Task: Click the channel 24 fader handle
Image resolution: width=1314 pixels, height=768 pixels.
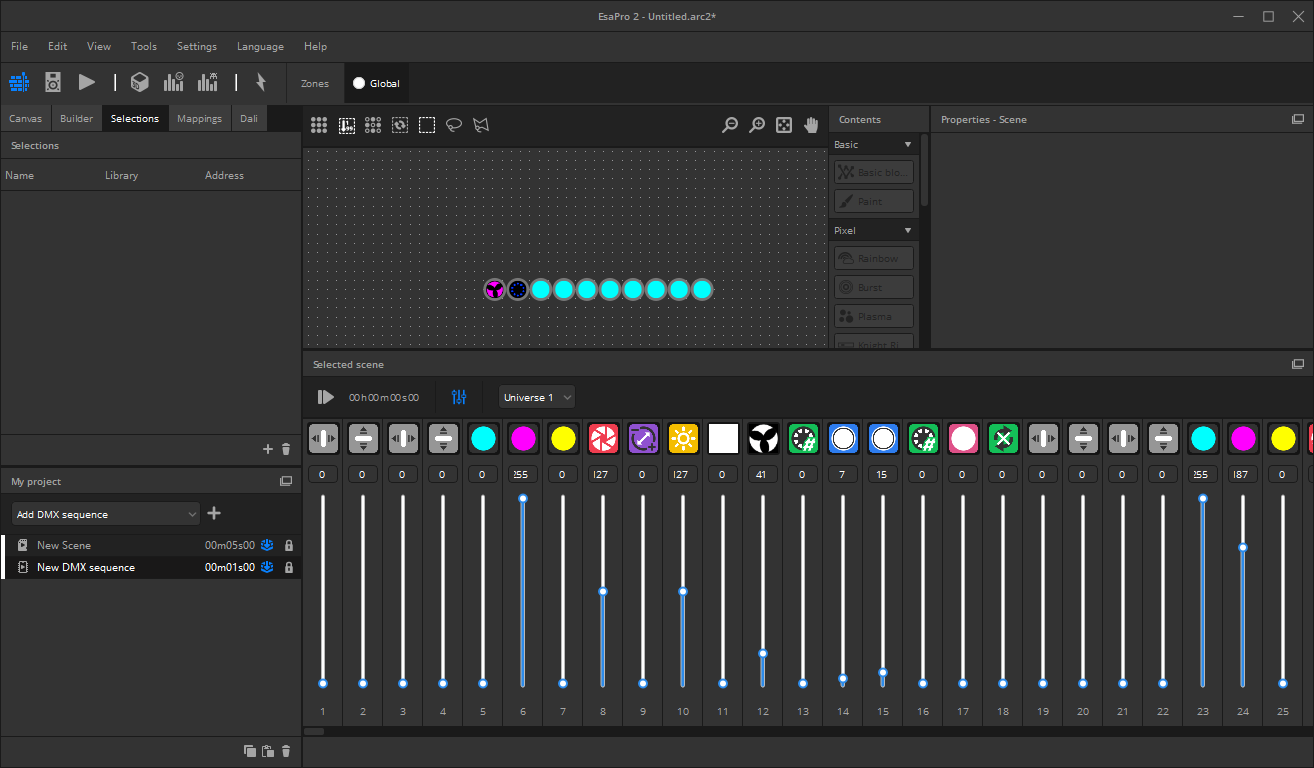Action: click(1243, 548)
